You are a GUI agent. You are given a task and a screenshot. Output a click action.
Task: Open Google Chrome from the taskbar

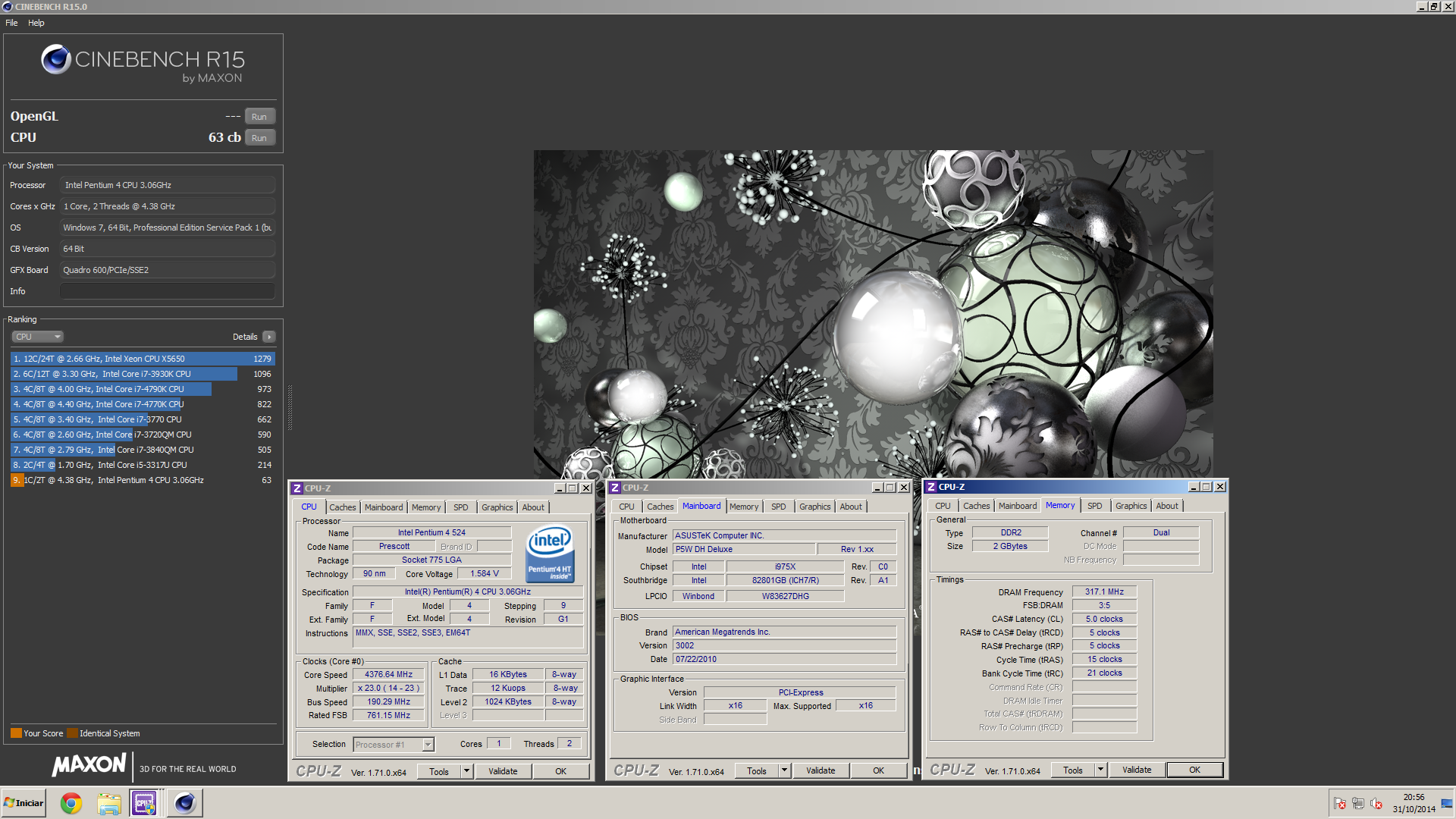(71, 803)
